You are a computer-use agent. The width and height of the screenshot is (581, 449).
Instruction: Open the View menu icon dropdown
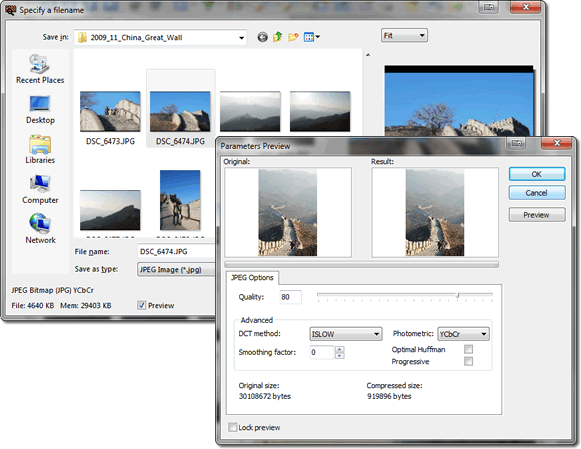312,37
